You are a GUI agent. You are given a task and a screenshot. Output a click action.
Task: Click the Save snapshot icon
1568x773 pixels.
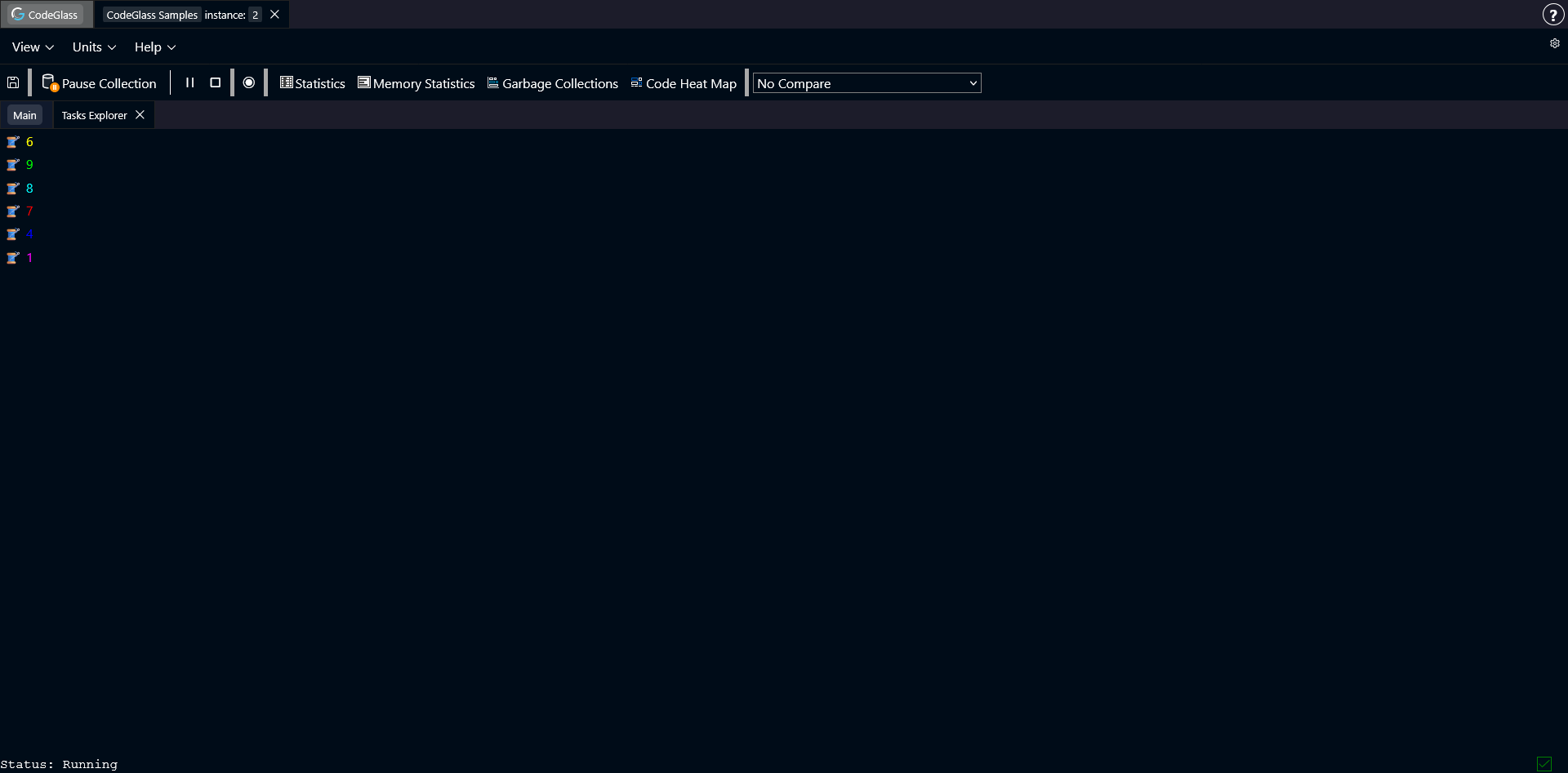(x=13, y=82)
